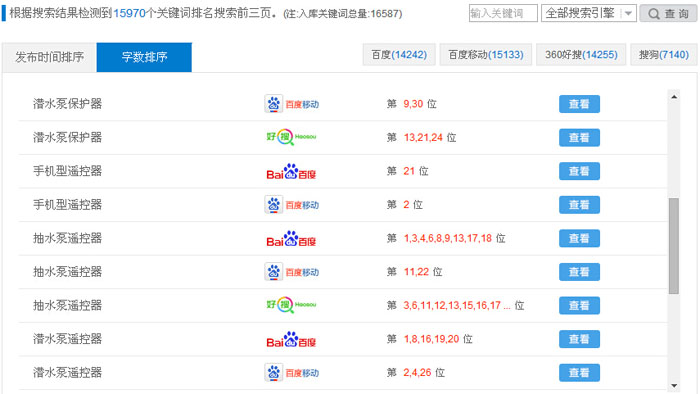The image size is (700, 394).
Task: Click 查看 for 抽水泵遥控器 Haosou row
Action: coord(579,306)
